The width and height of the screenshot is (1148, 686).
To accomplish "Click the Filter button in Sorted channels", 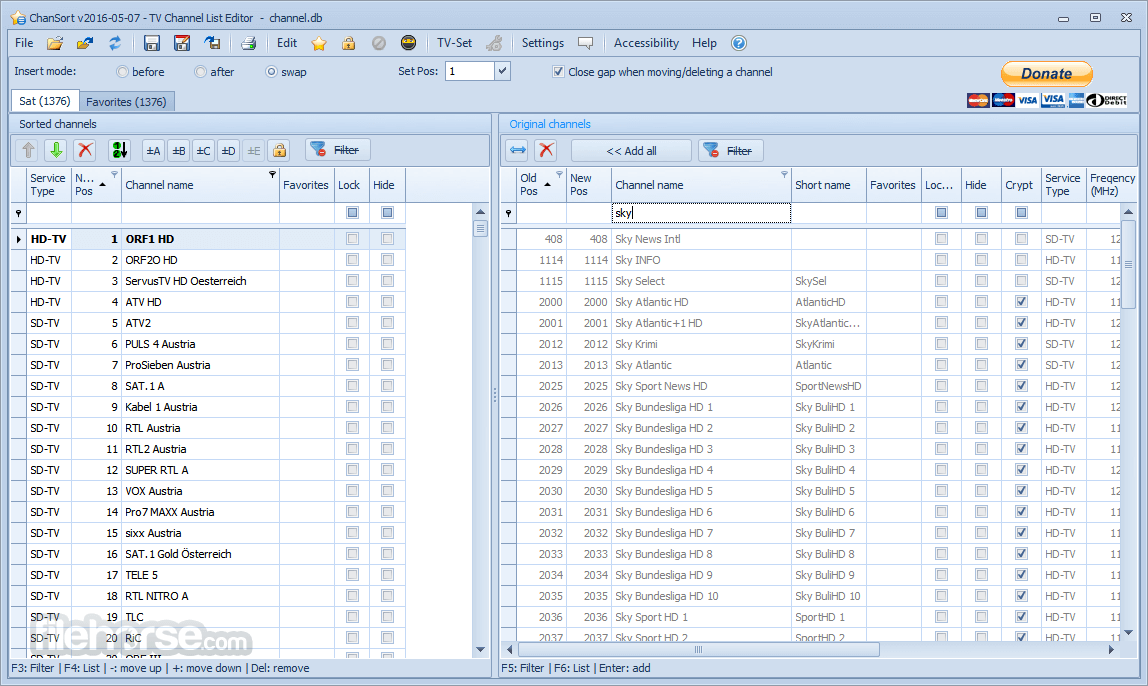I will pos(338,150).
